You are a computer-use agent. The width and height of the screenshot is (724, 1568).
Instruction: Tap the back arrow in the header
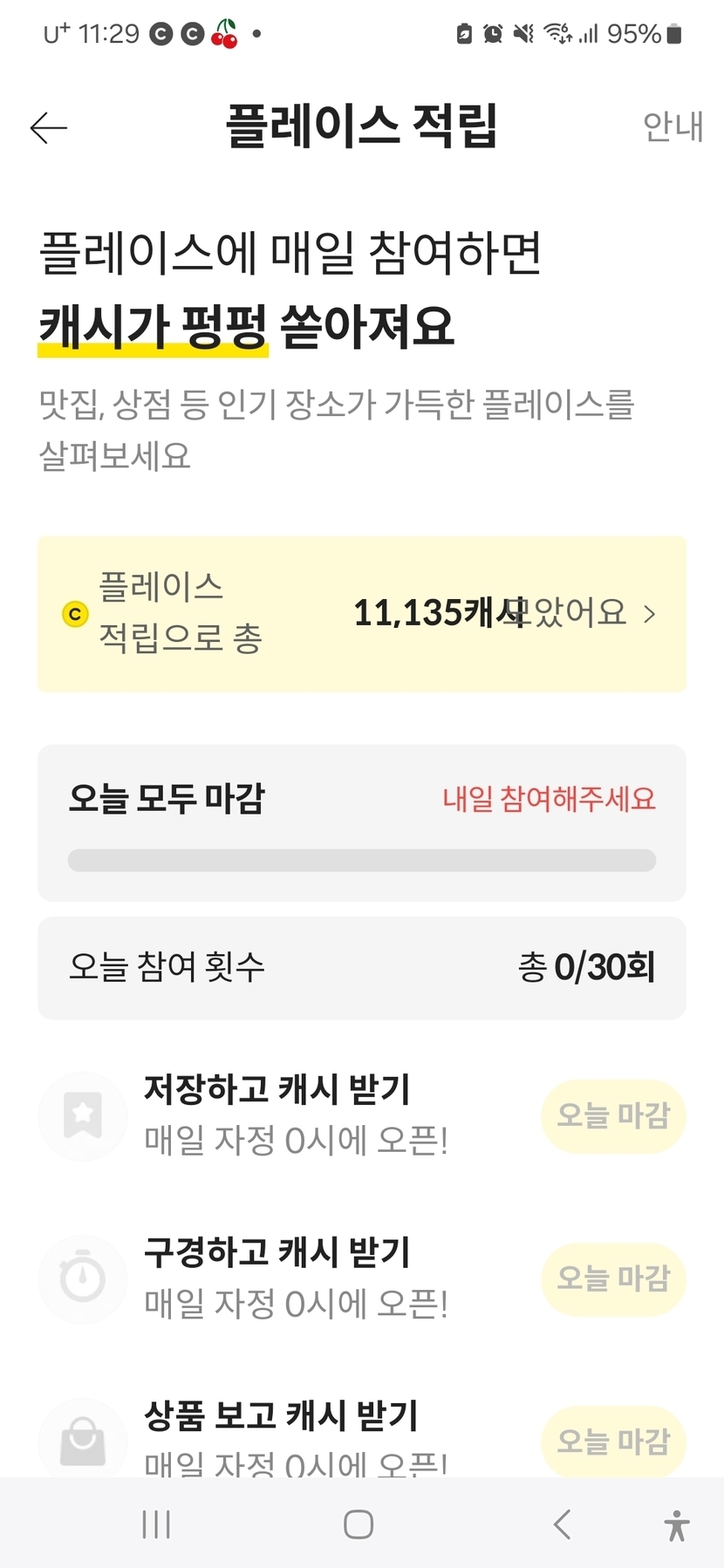[48, 127]
